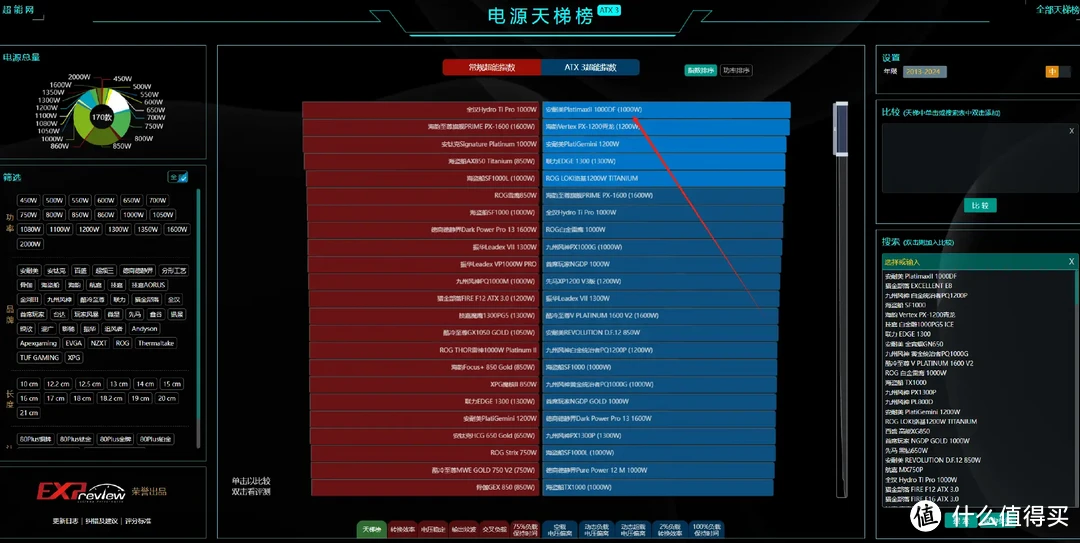Open the 全部天梯榜 link
Screen dimensions: 1080x543
1057,9
